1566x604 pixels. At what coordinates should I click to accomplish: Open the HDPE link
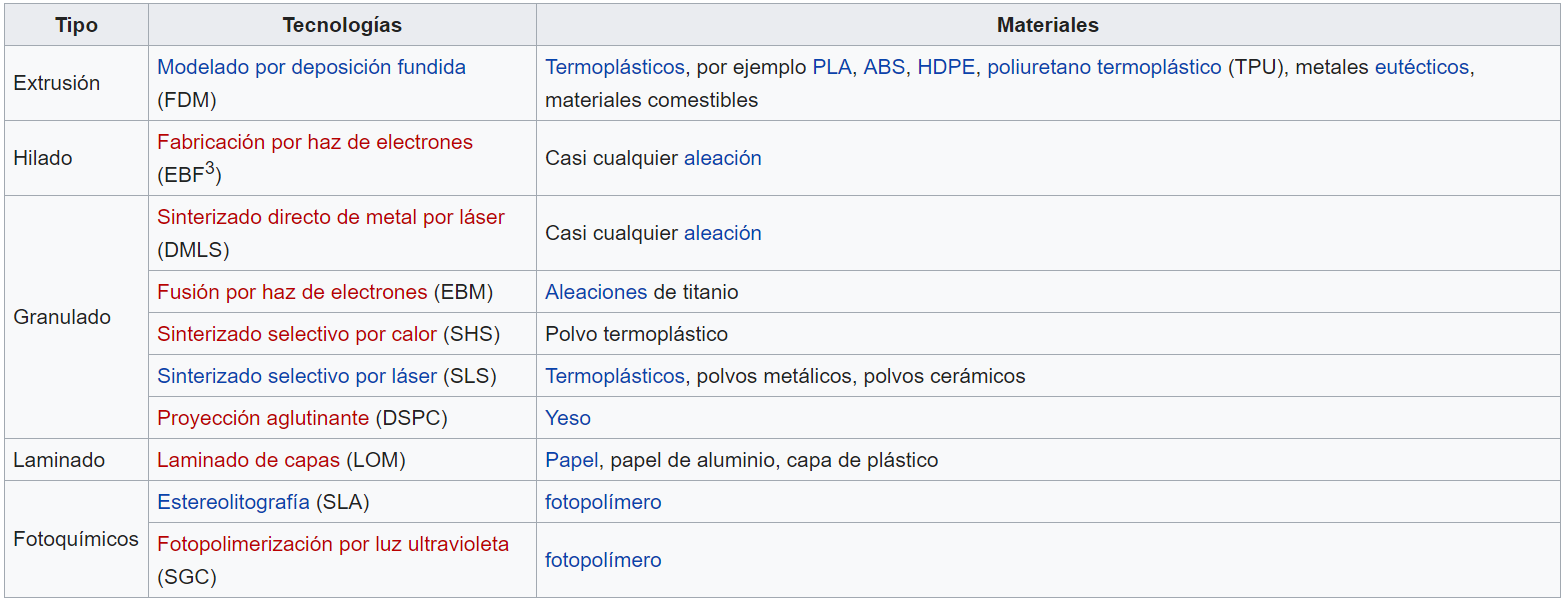946,67
